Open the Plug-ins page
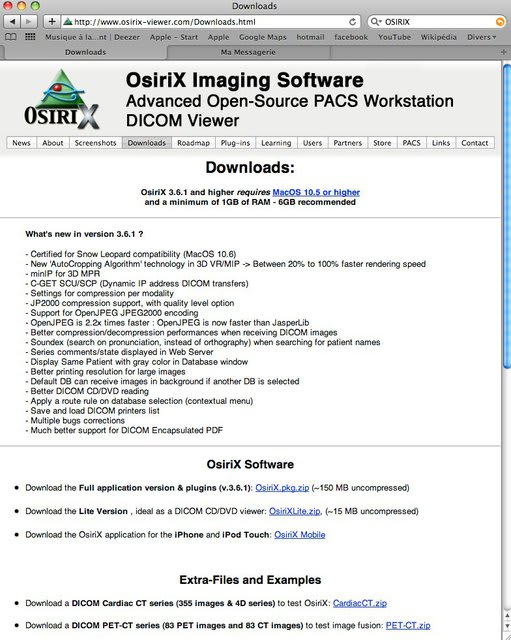 pos(236,143)
